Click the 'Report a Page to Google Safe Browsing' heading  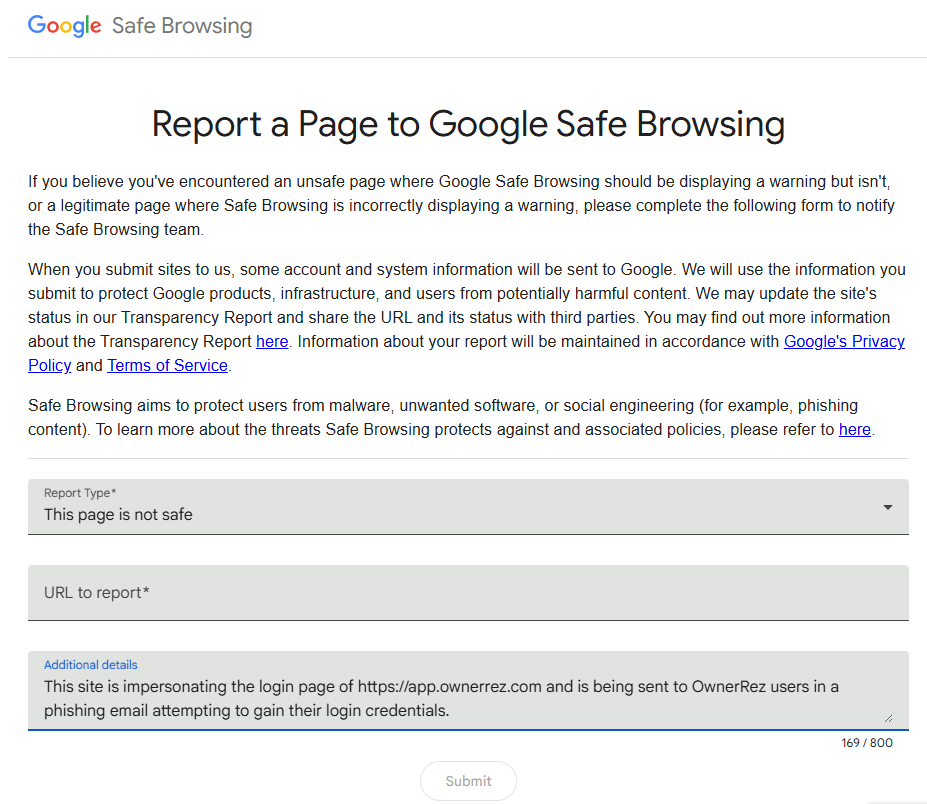tap(468, 125)
